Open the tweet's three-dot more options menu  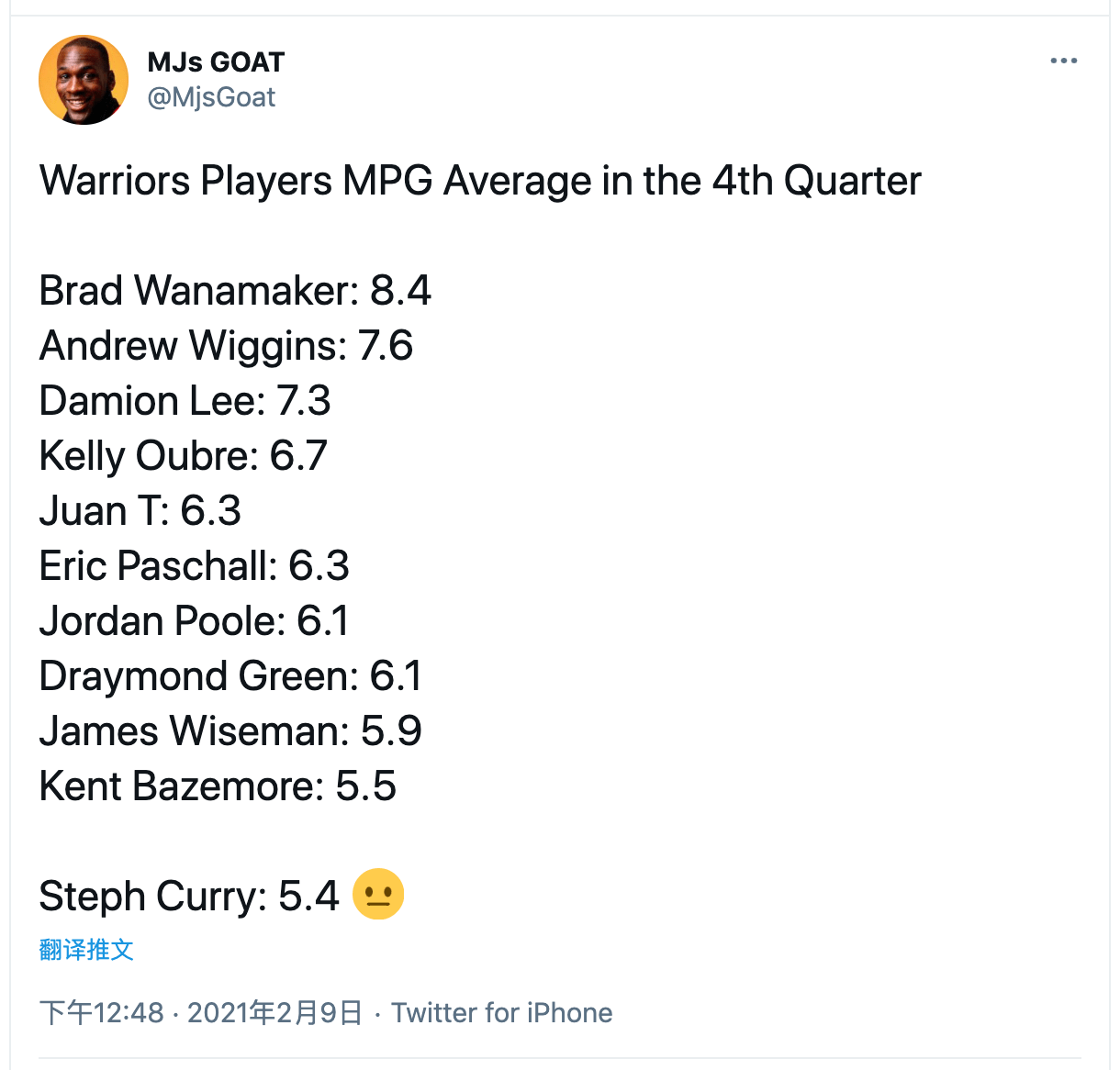click(1063, 61)
